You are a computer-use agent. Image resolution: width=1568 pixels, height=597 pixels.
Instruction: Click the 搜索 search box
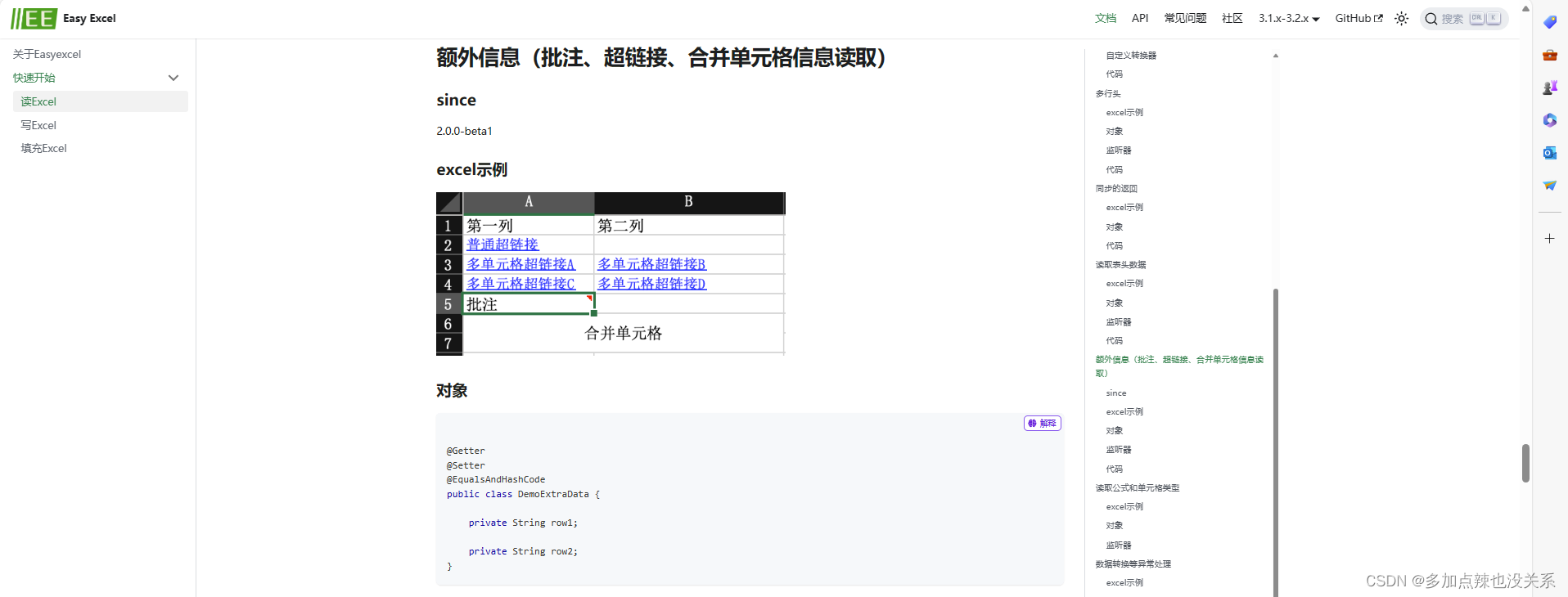click(x=1464, y=18)
